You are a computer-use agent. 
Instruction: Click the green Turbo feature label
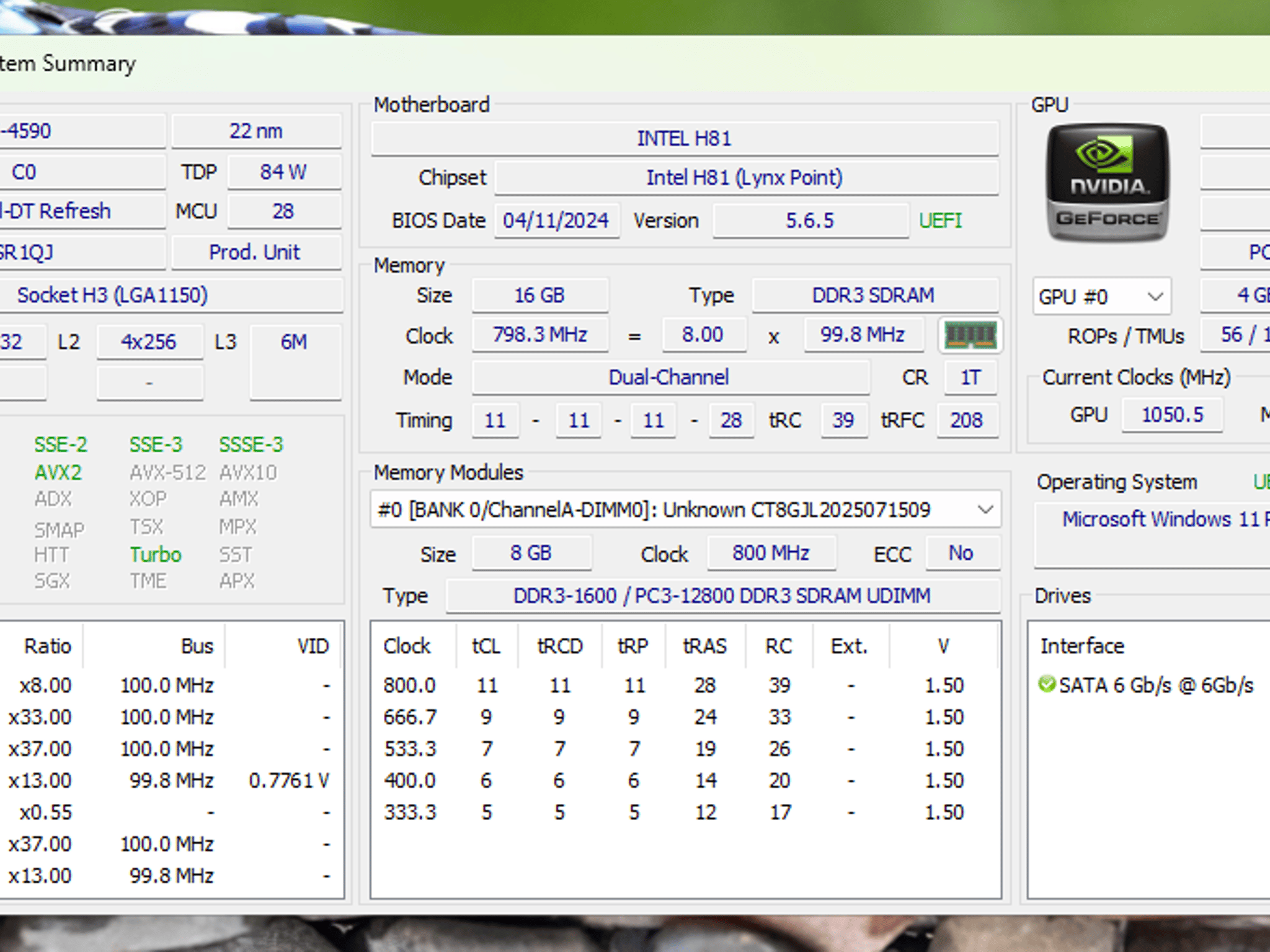[x=156, y=554]
